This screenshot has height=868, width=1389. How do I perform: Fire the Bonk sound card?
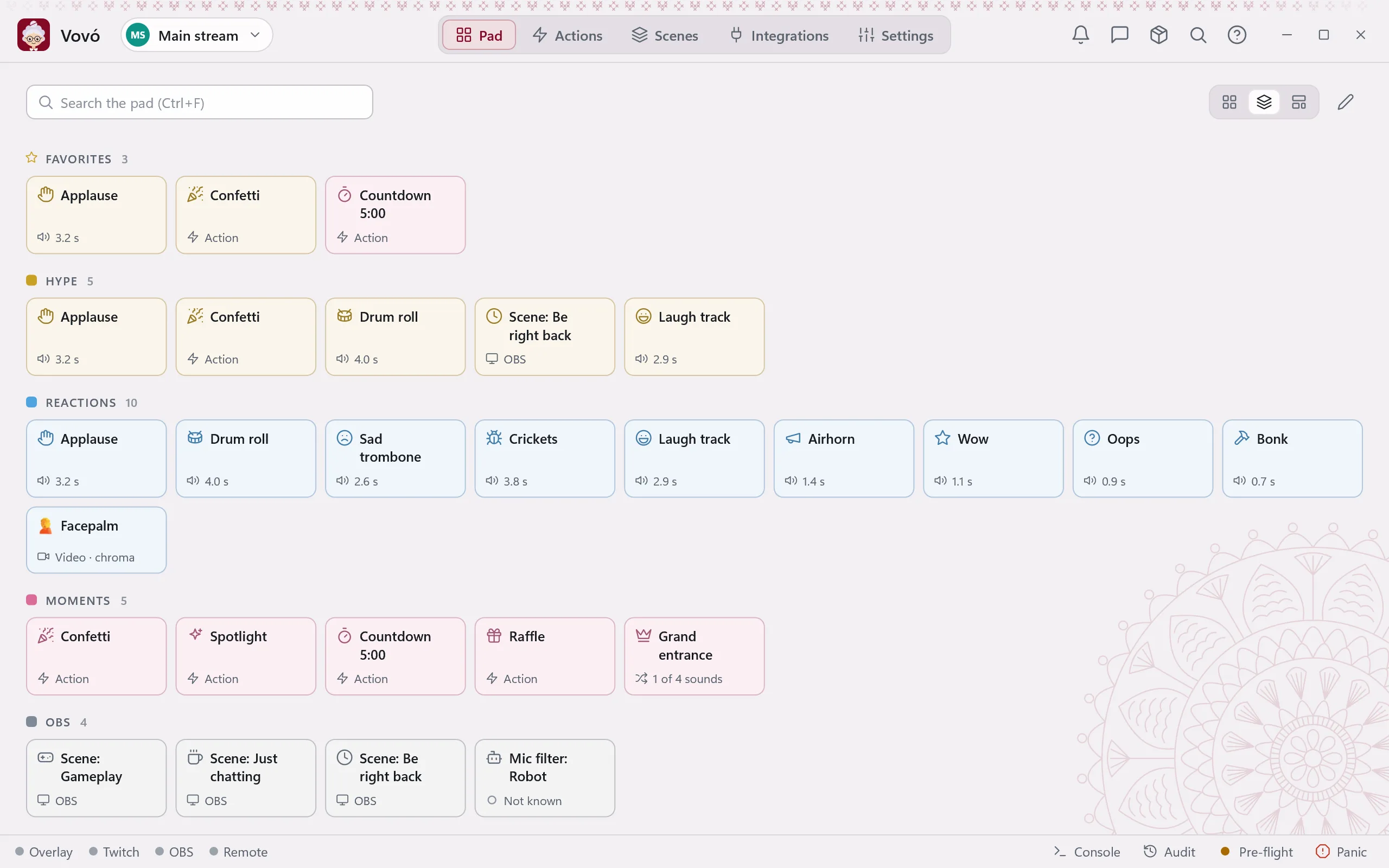(x=1292, y=458)
